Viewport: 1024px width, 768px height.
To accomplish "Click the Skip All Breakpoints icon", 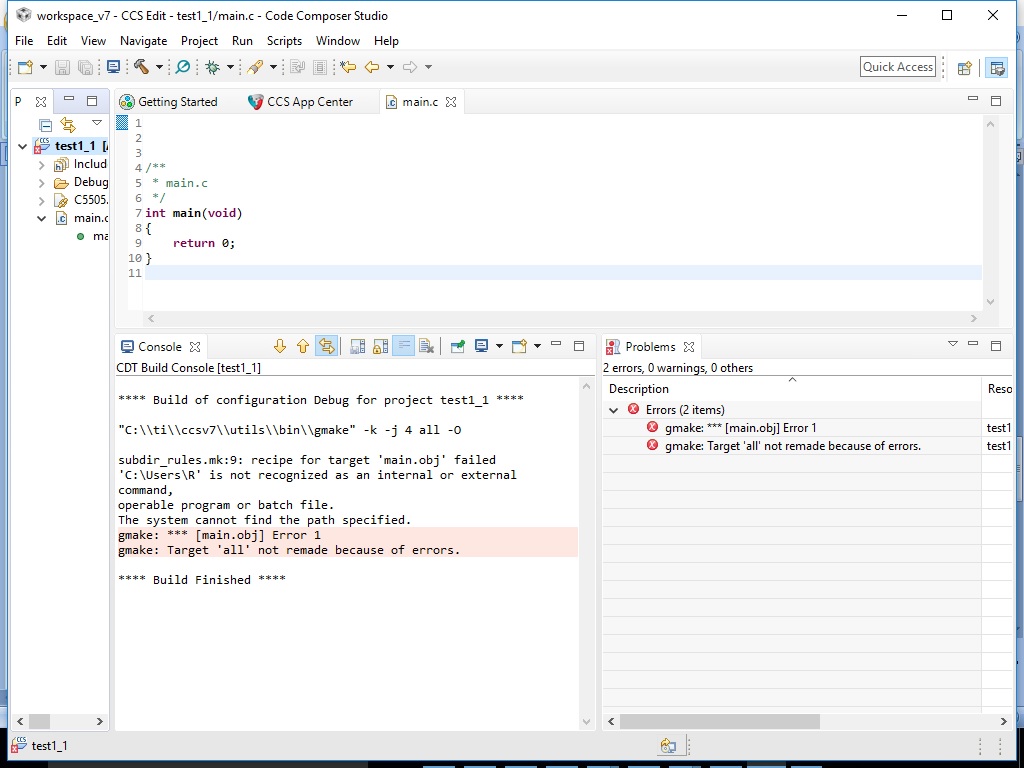I will 182,67.
